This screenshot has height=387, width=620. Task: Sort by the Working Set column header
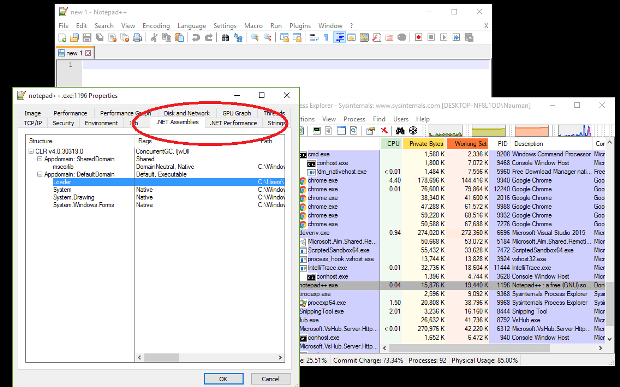pyautogui.click(x=467, y=143)
